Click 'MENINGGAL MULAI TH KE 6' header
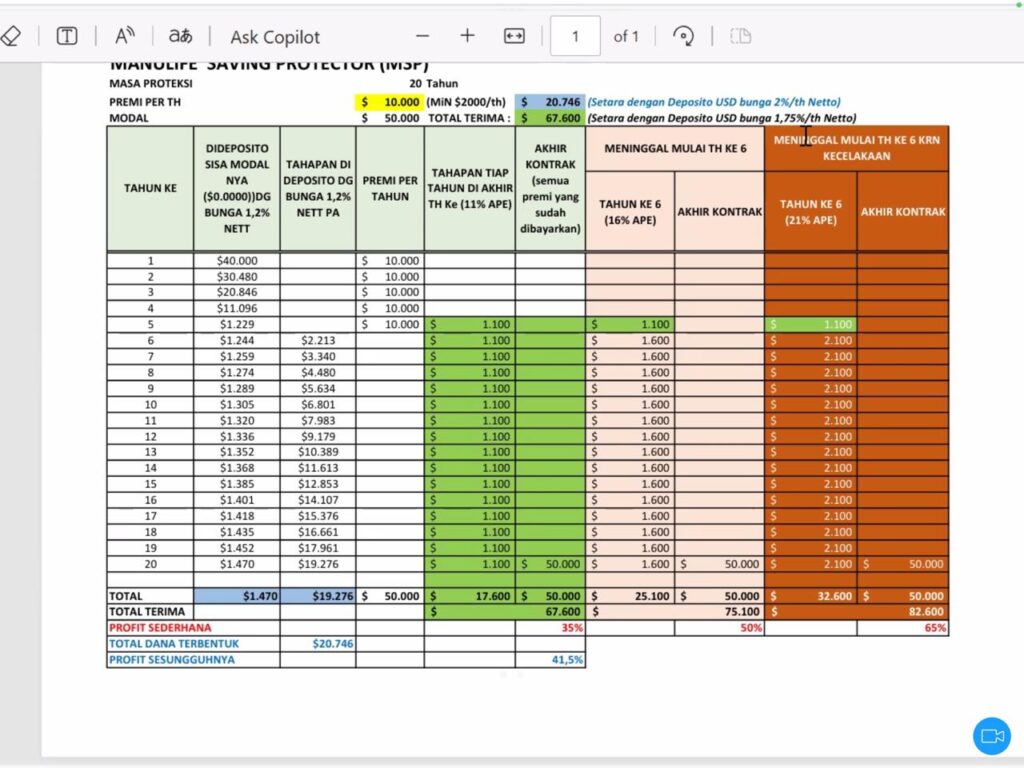 pyautogui.click(x=675, y=149)
